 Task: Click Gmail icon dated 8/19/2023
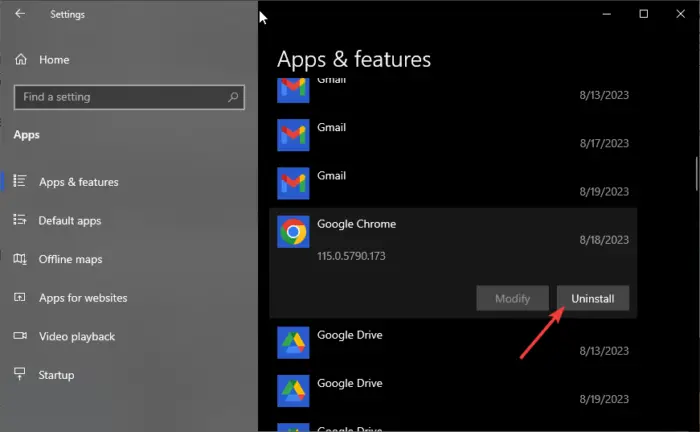[x=293, y=183]
